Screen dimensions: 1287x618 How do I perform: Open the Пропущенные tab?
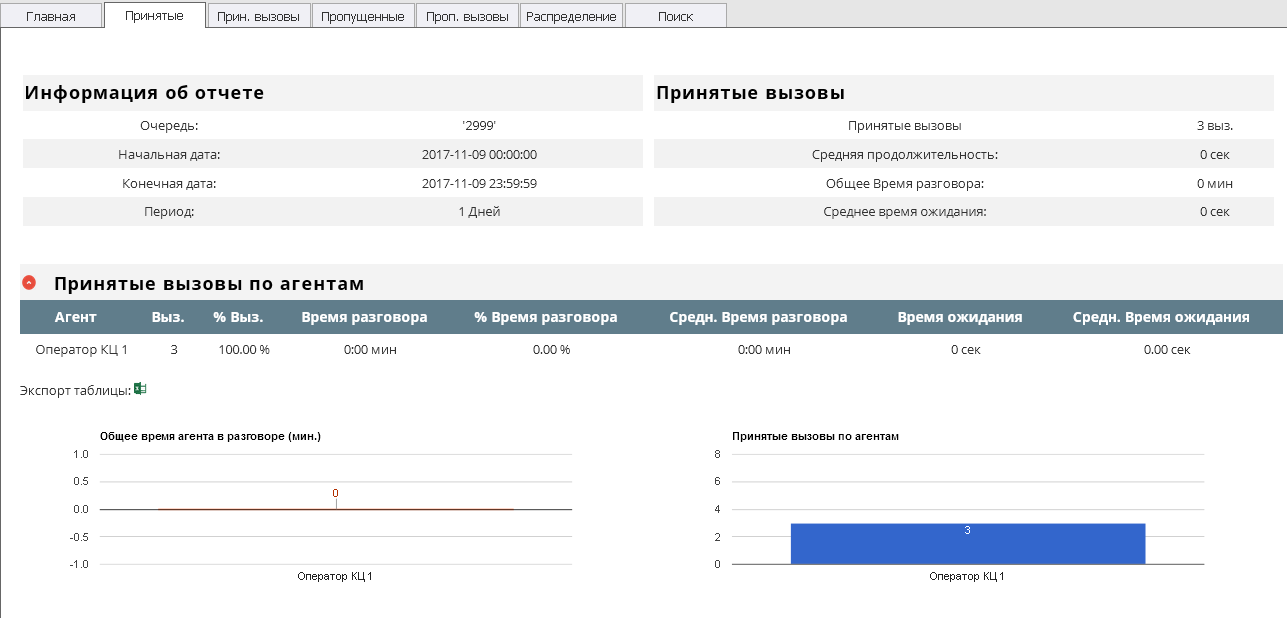[363, 16]
